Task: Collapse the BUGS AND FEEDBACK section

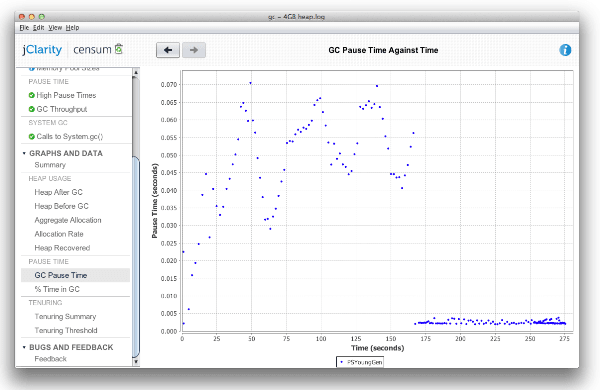Action: (x=24, y=348)
